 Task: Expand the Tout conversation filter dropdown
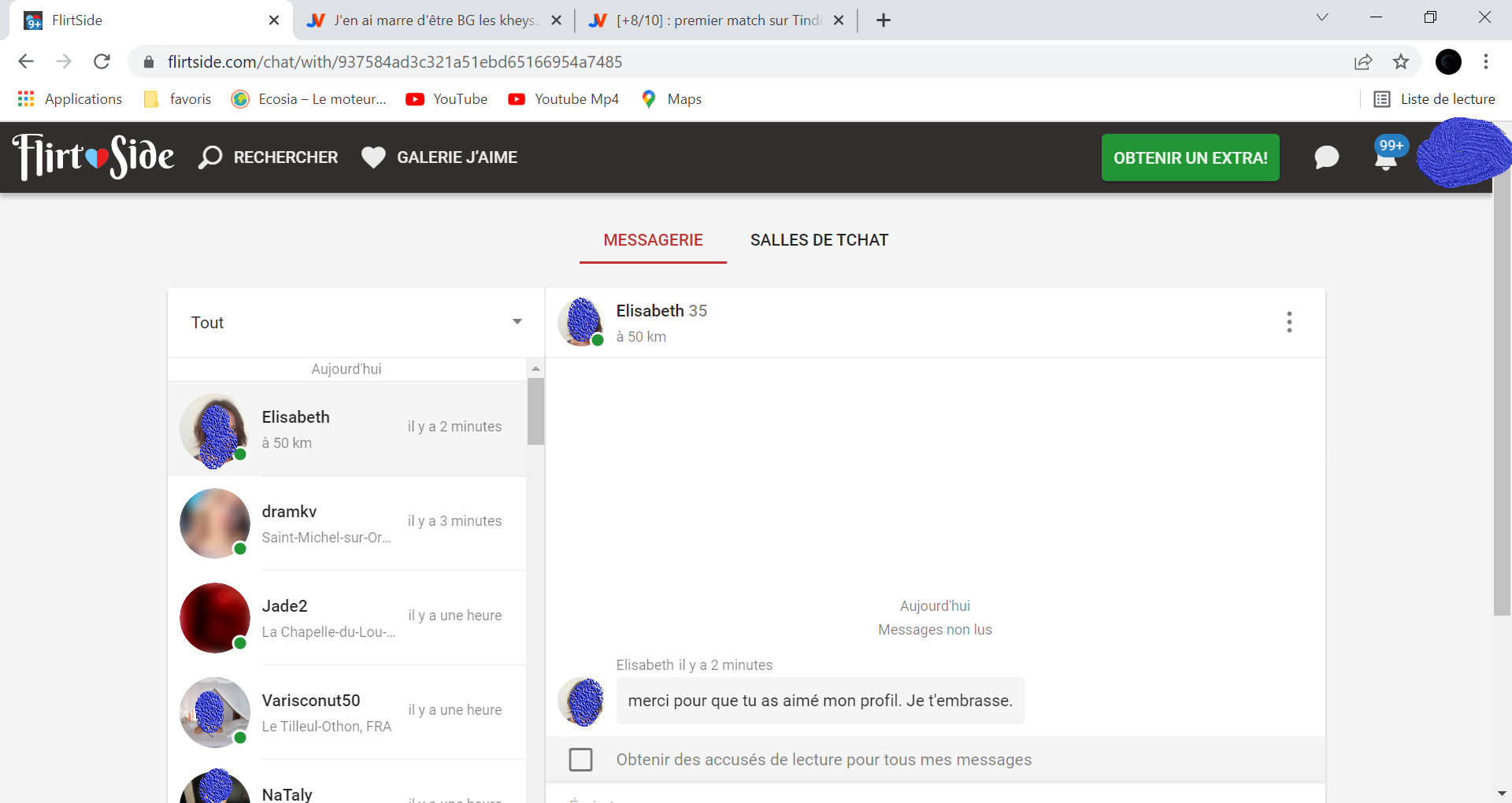[356, 323]
